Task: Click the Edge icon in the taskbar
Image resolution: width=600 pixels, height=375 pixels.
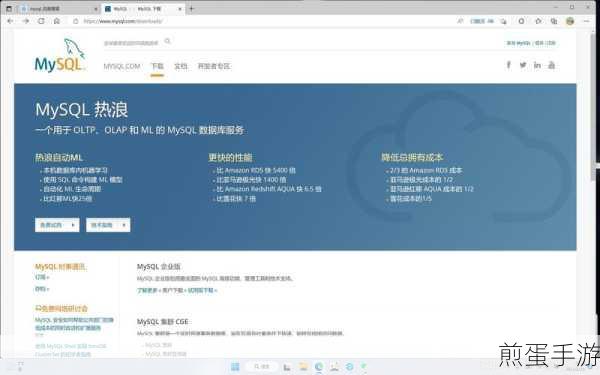Action: coord(319,367)
